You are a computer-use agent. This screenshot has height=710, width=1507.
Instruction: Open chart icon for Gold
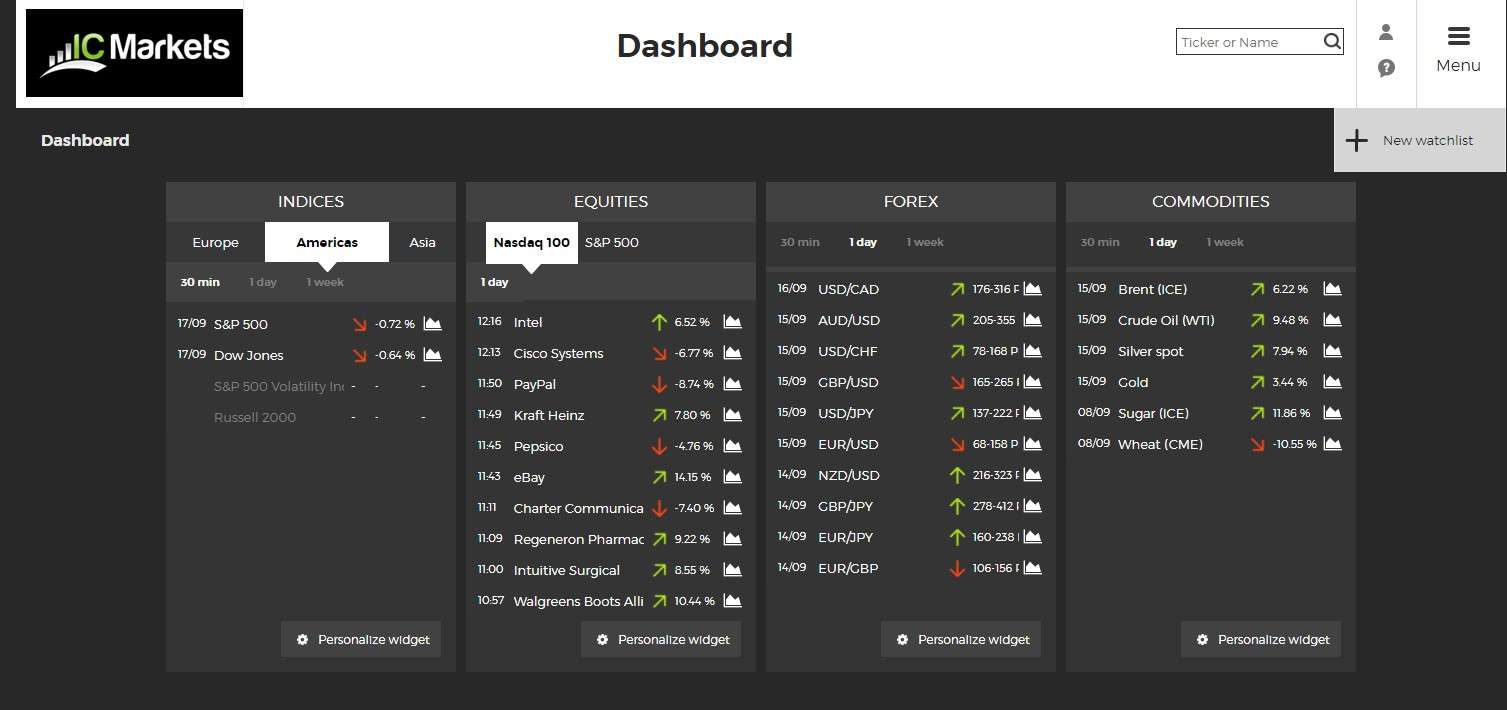[1332, 382]
